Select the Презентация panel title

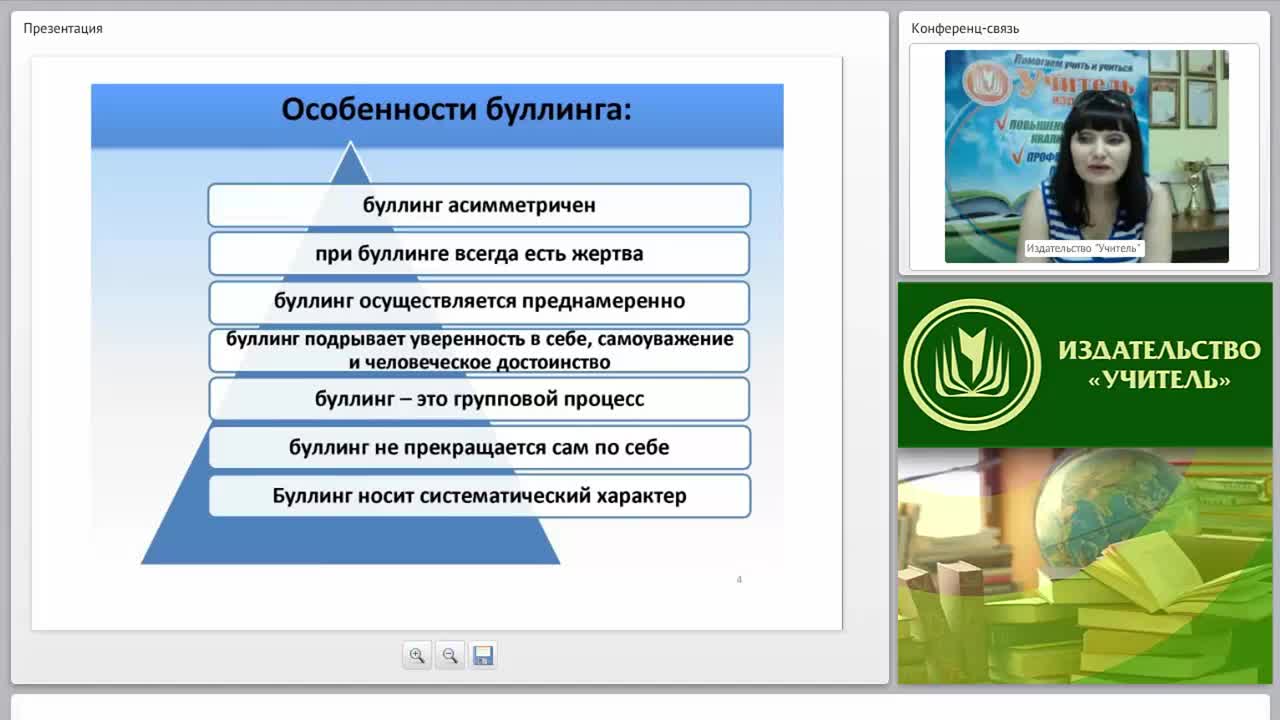(x=63, y=28)
